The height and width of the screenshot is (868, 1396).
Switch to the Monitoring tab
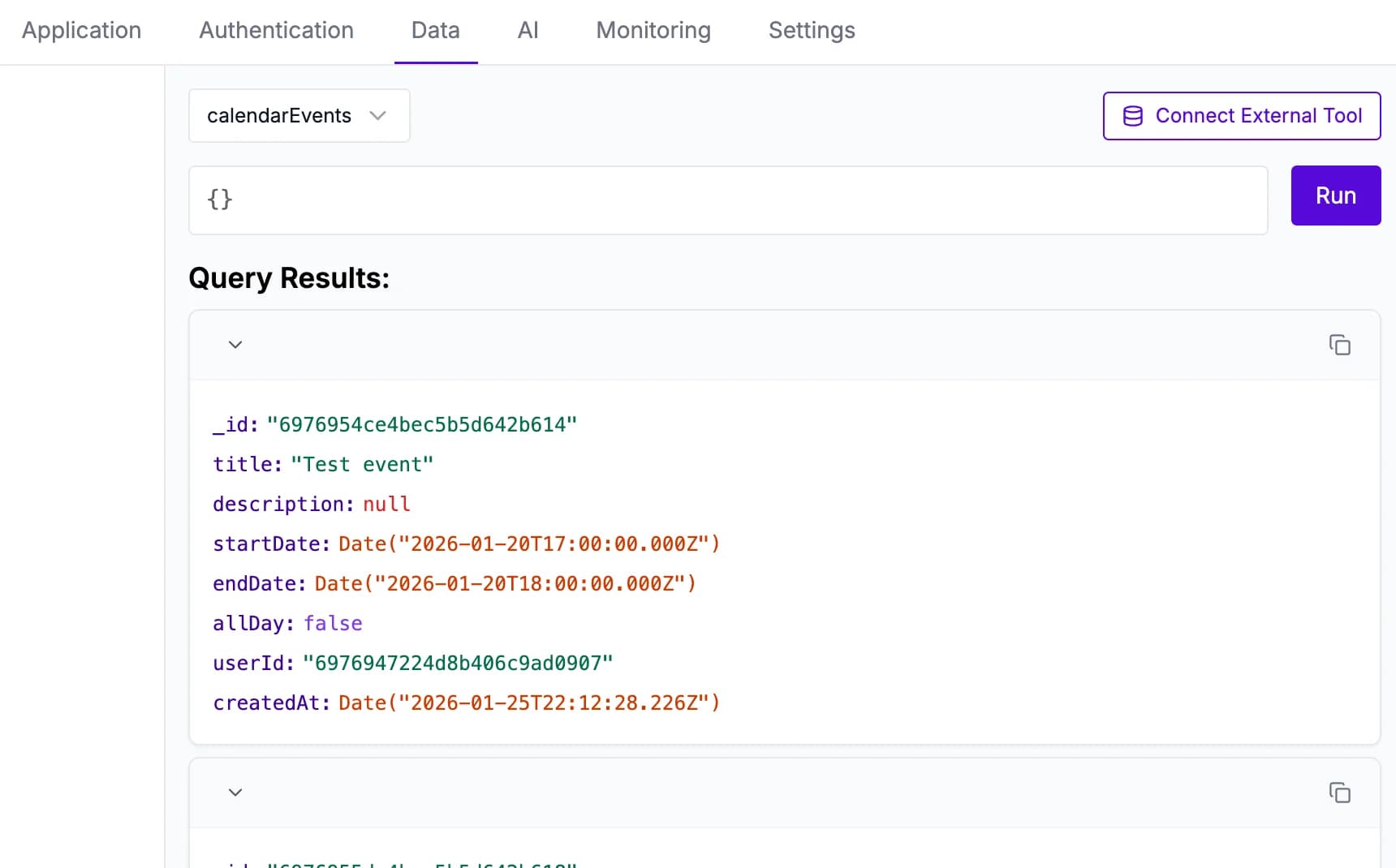click(653, 31)
